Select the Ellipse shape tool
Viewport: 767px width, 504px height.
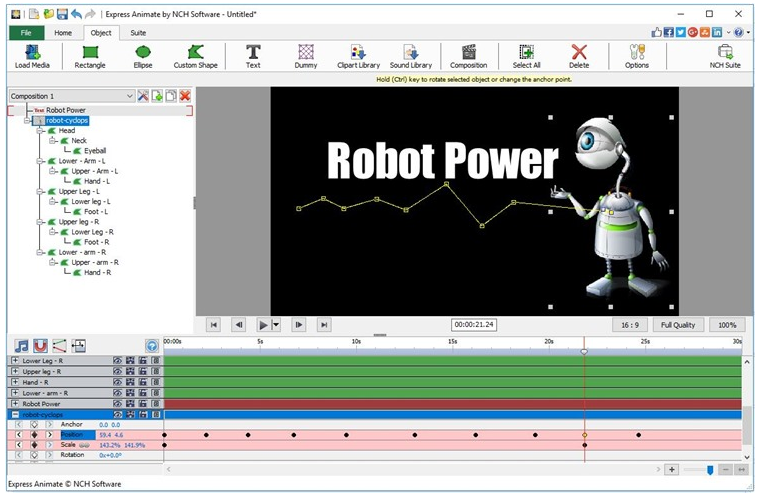143,56
